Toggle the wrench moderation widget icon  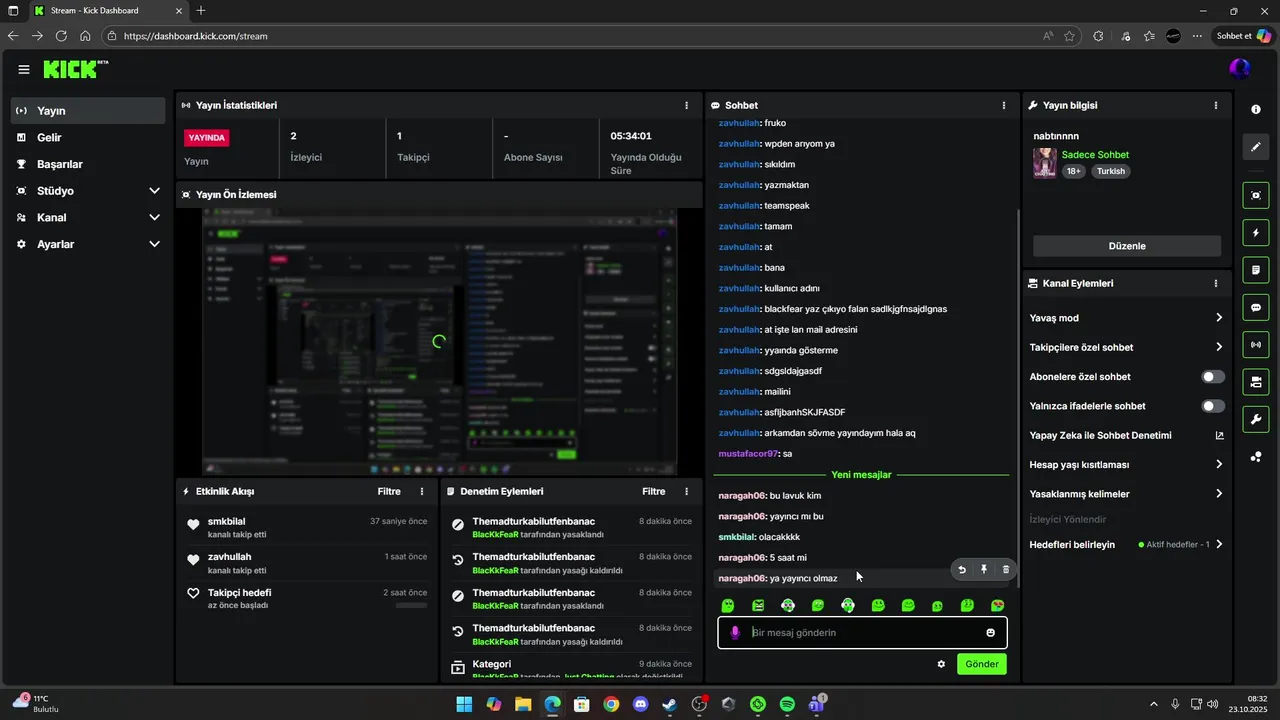point(1256,419)
